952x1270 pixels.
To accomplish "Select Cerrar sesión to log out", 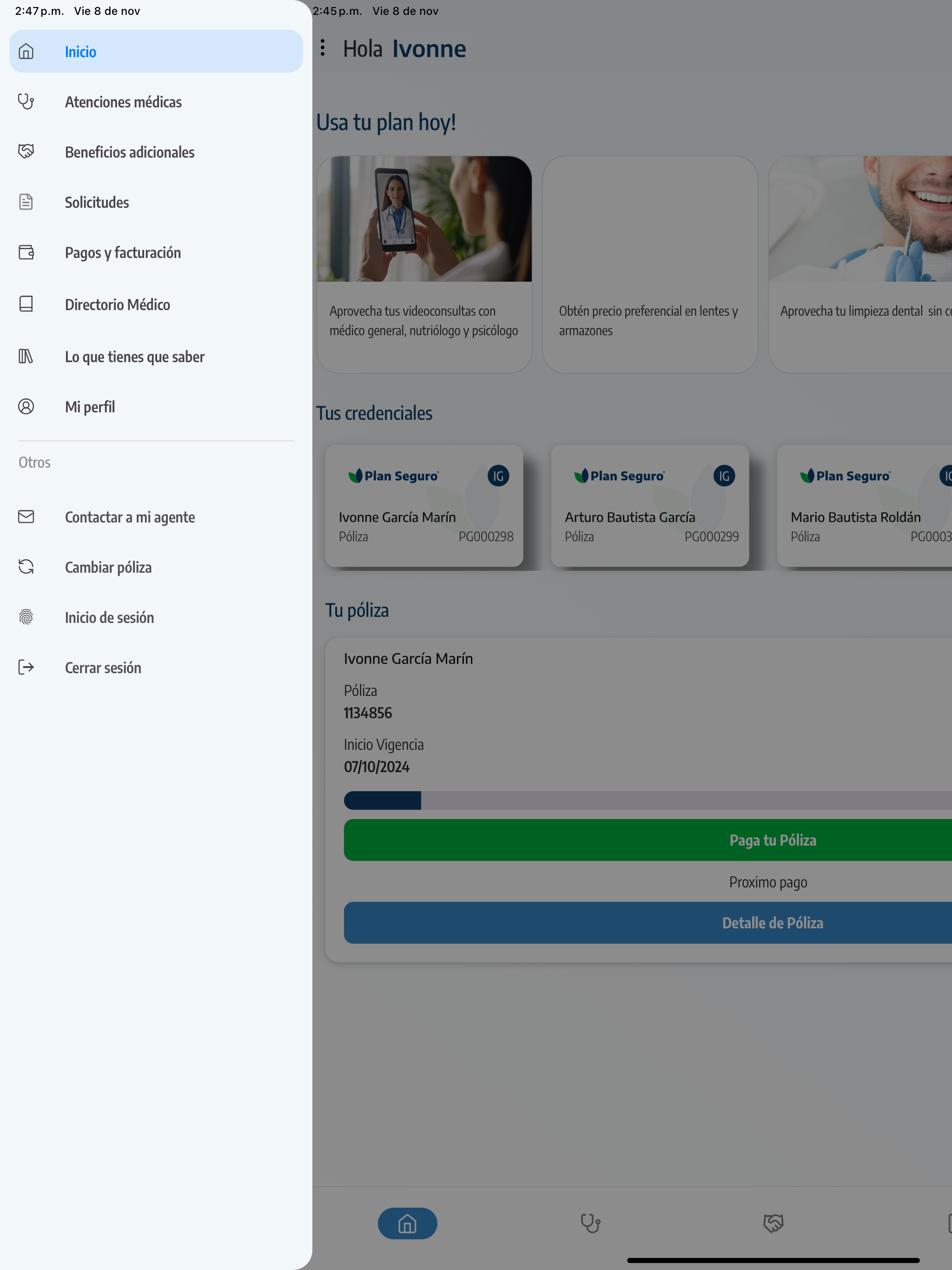I will pyautogui.click(x=156, y=667).
